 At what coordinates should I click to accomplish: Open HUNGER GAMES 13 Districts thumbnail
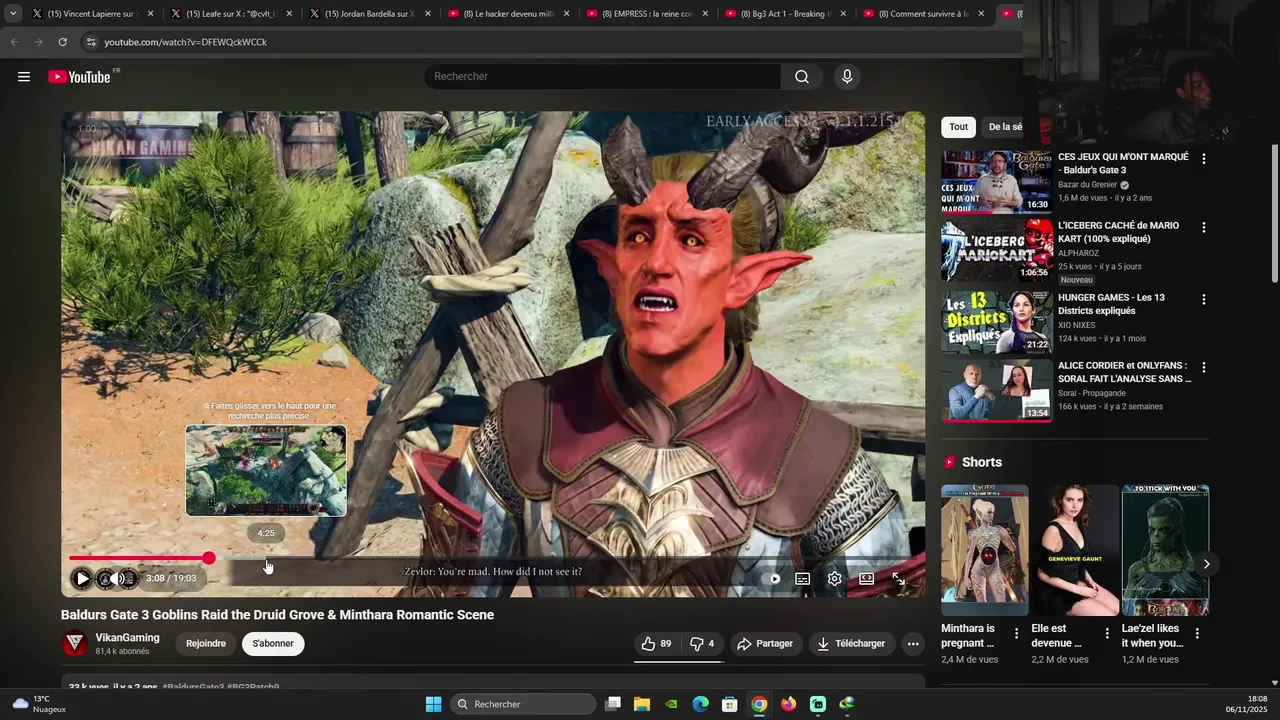[x=996, y=322]
